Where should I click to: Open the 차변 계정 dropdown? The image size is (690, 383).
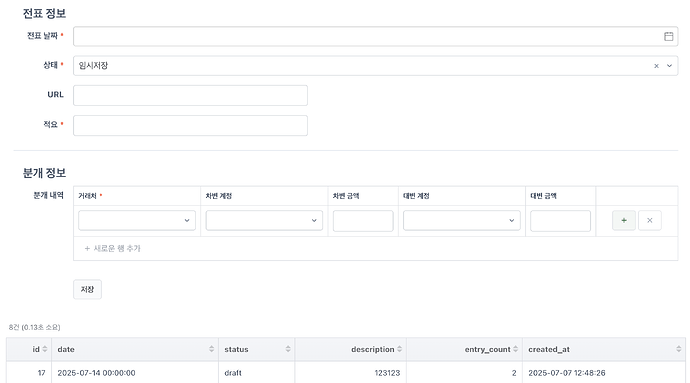(x=264, y=221)
